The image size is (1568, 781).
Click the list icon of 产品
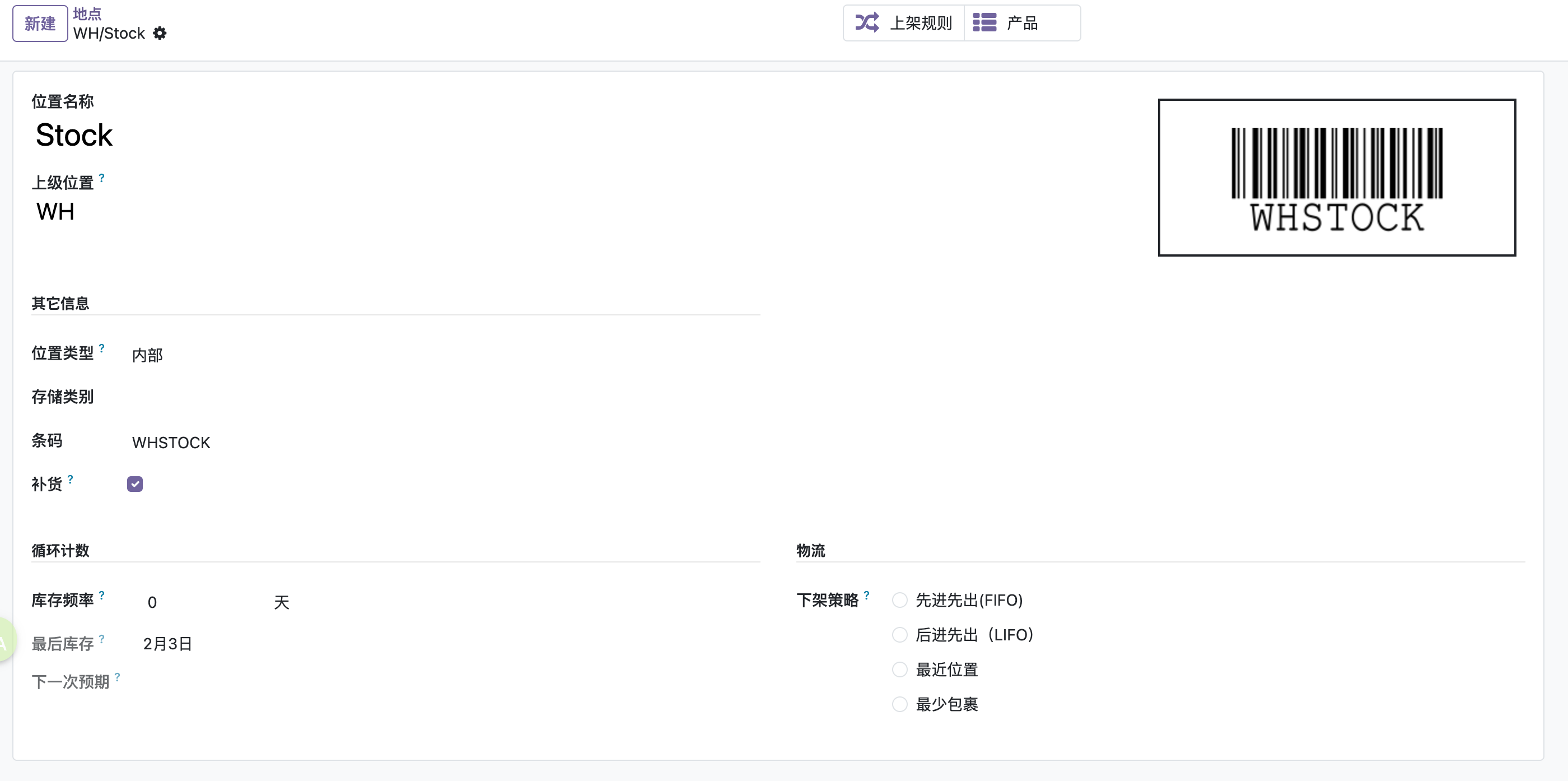(x=984, y=23)
